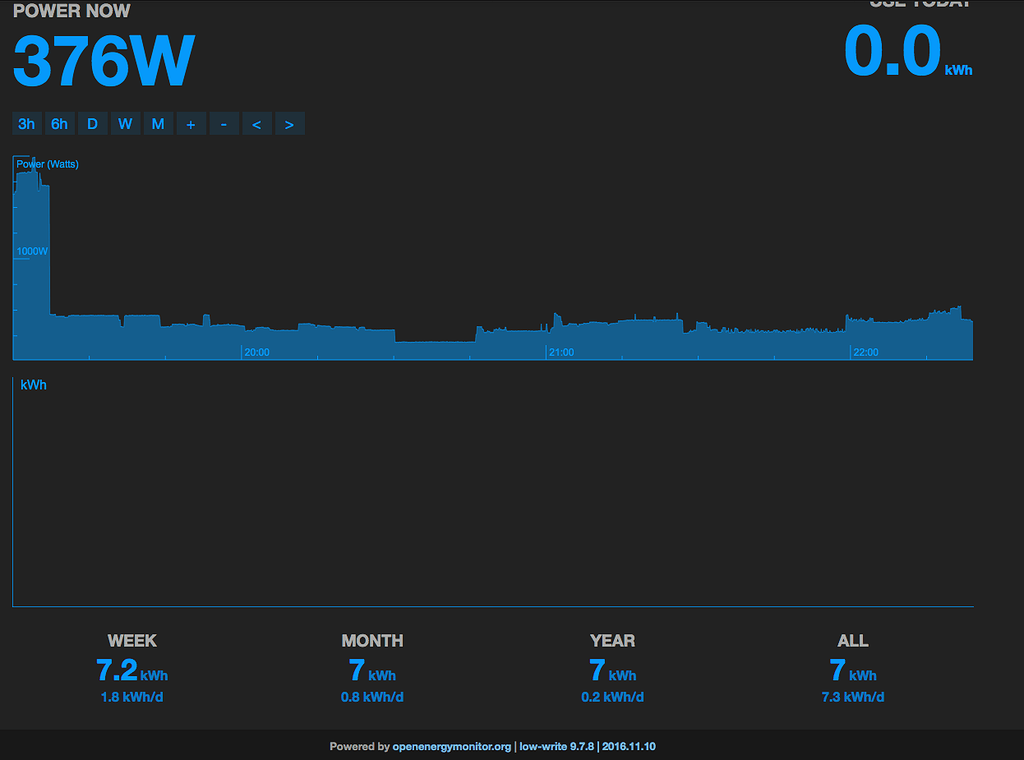Zoom in using the + button

pyautogui.click(x=191, y=123)
